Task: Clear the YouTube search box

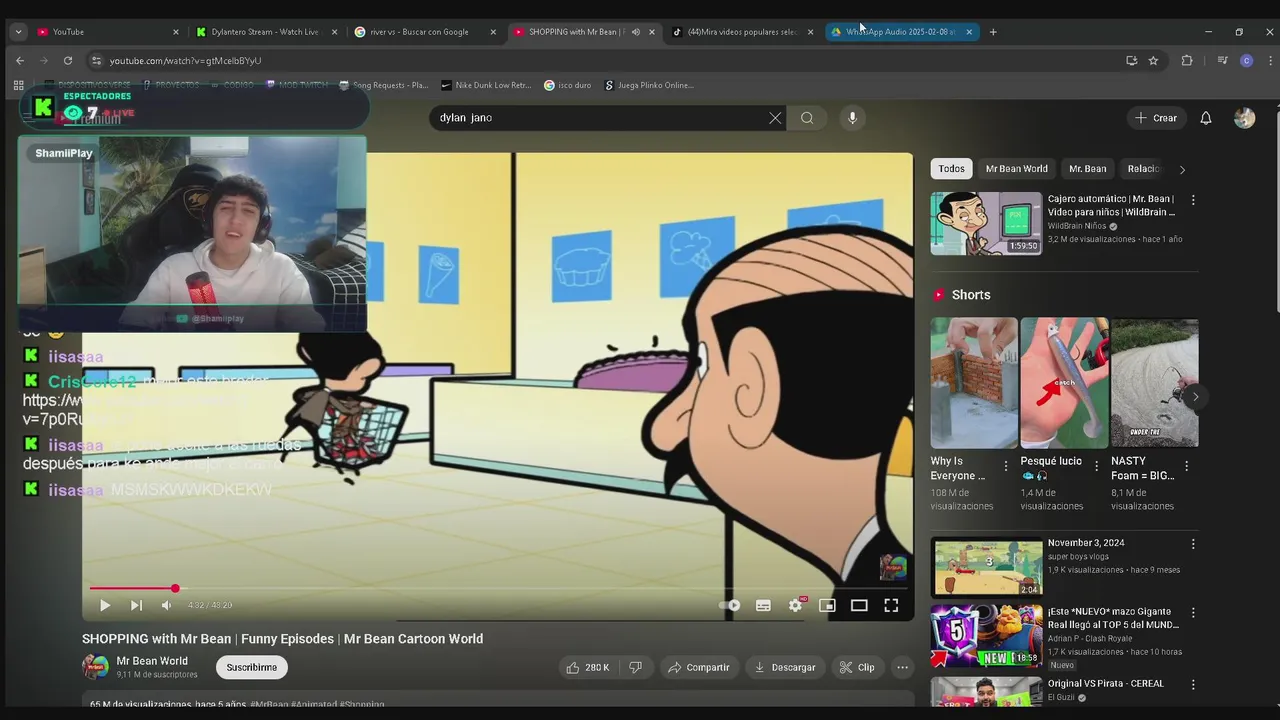Action: click(775, 118)
